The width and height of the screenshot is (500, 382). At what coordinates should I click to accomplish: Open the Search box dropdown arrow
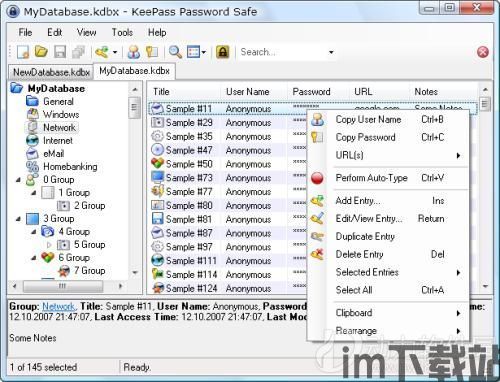[331, 52]
